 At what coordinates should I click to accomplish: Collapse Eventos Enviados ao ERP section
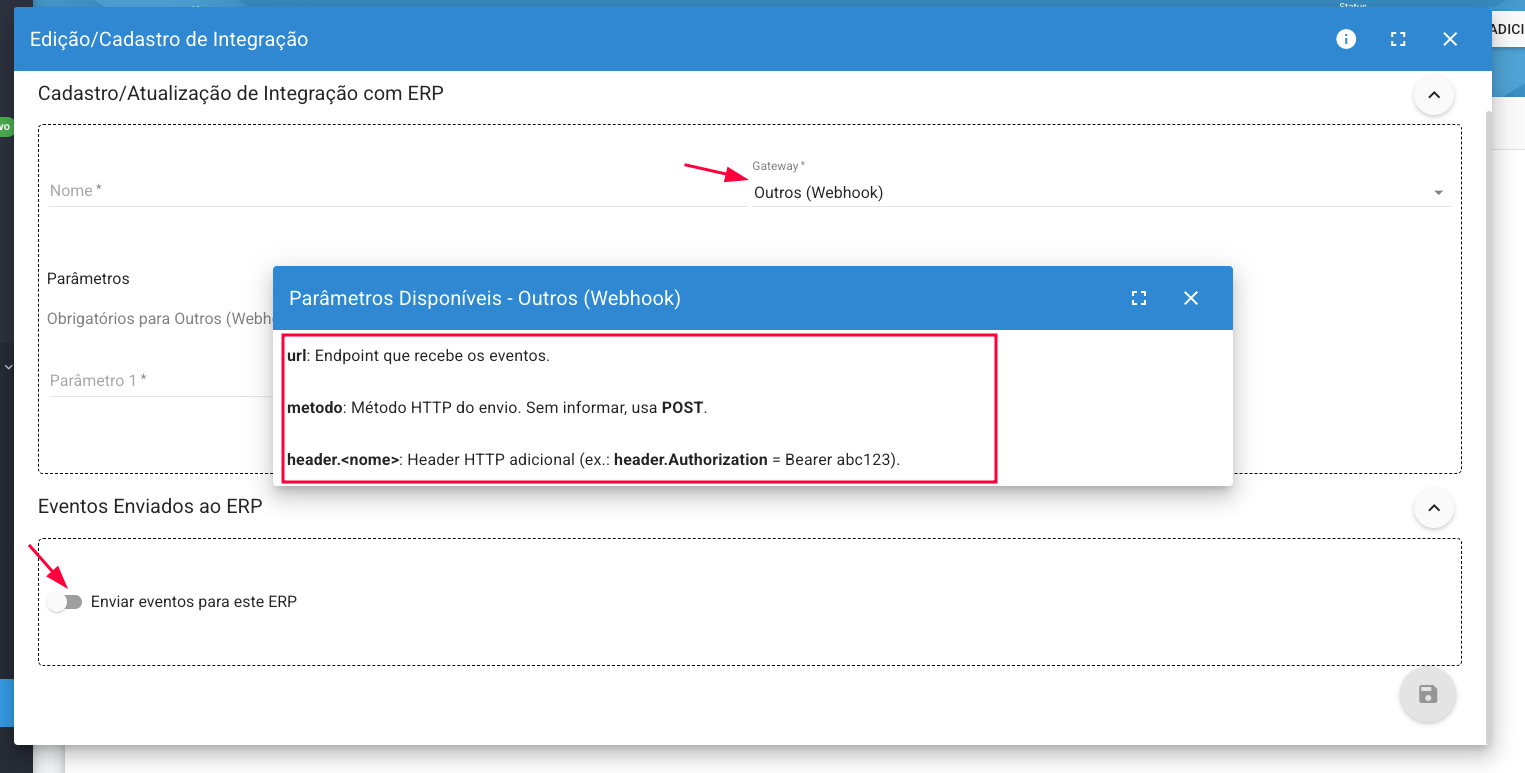pos(1433,508)
